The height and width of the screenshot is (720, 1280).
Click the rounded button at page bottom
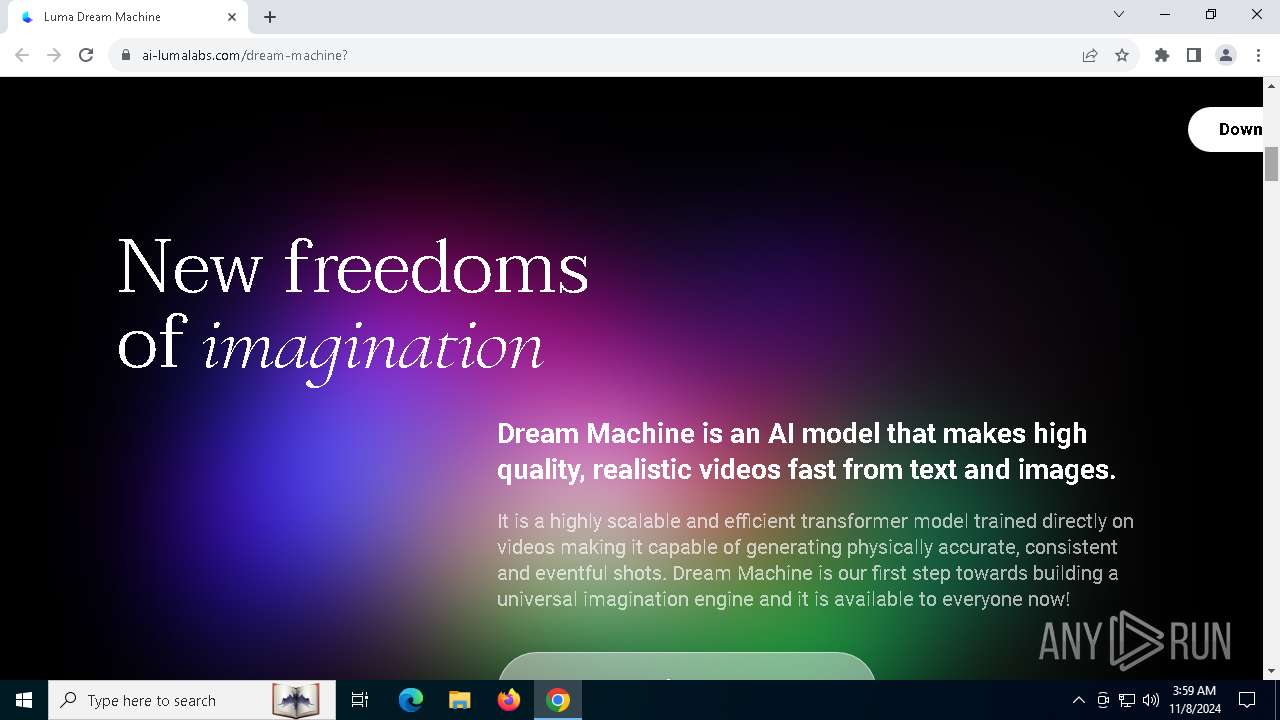686,666
